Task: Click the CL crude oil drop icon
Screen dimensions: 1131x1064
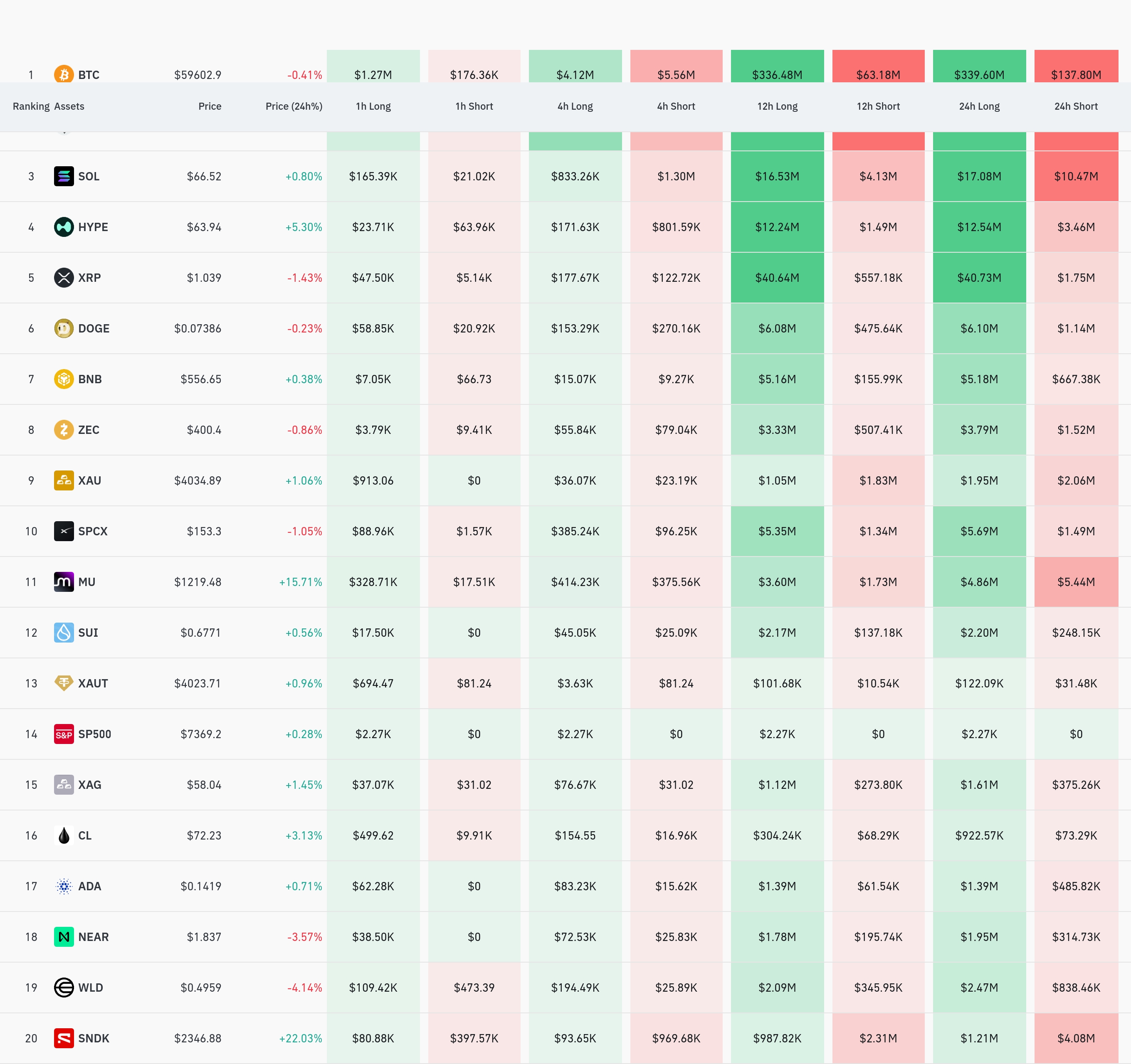Action: click(64, 835)
